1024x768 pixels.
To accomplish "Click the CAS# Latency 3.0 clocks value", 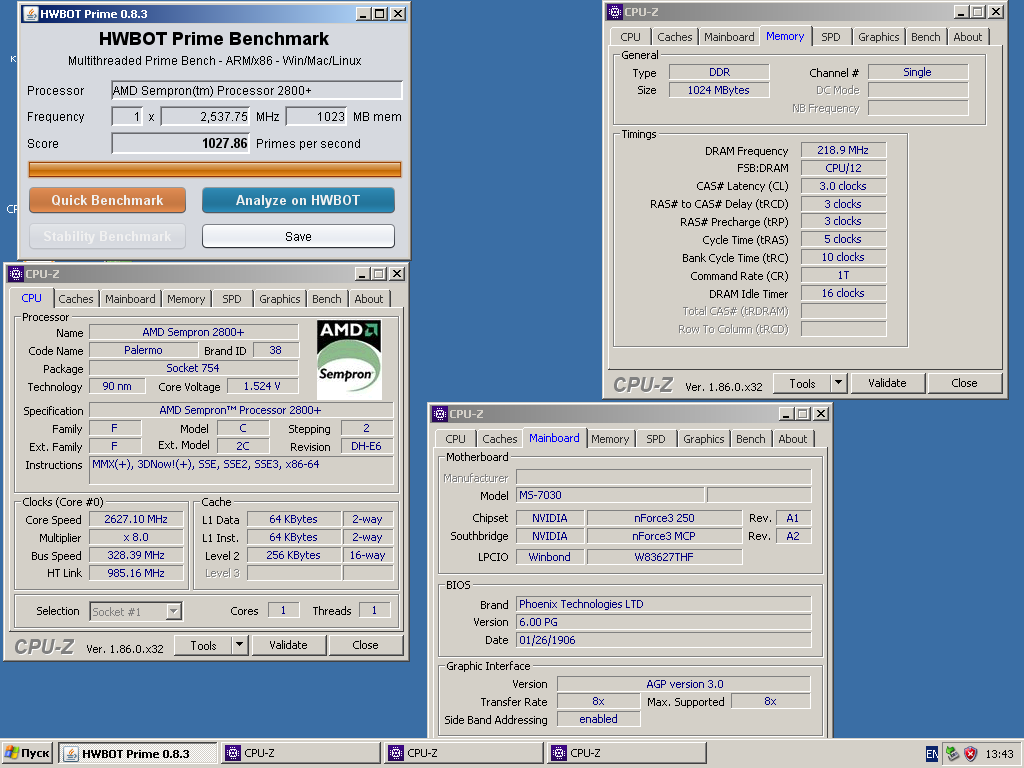I will (x=842, y=186).
